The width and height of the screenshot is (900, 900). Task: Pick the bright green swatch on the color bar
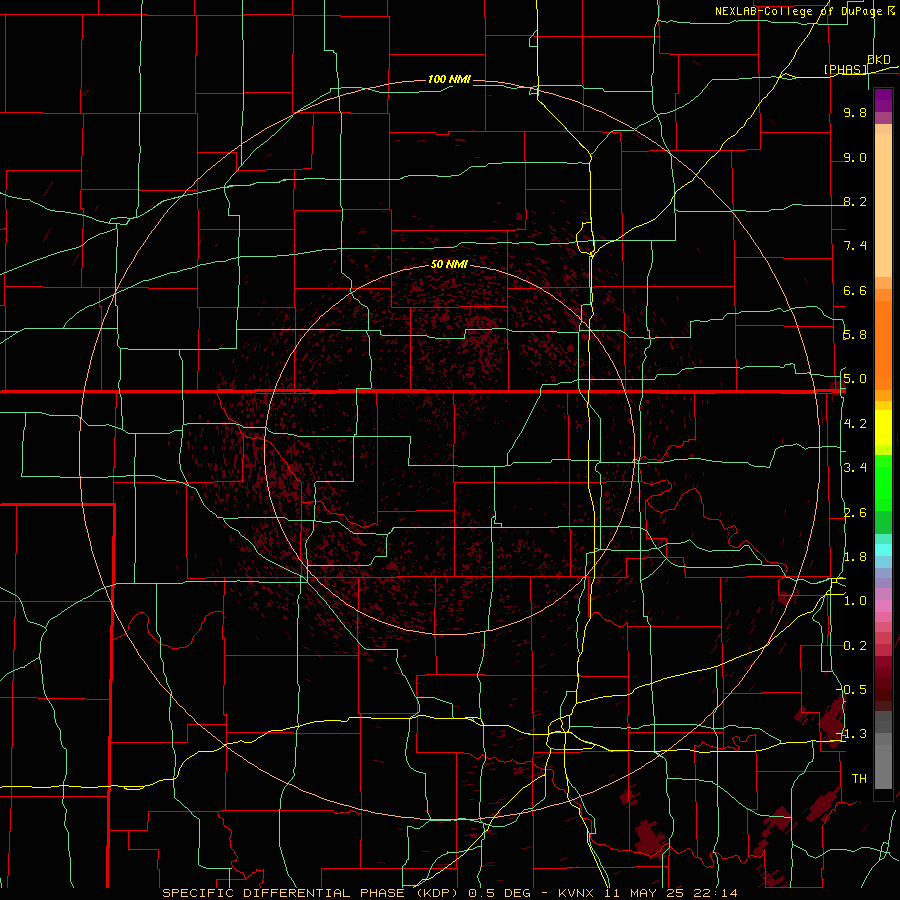[883, 482]
